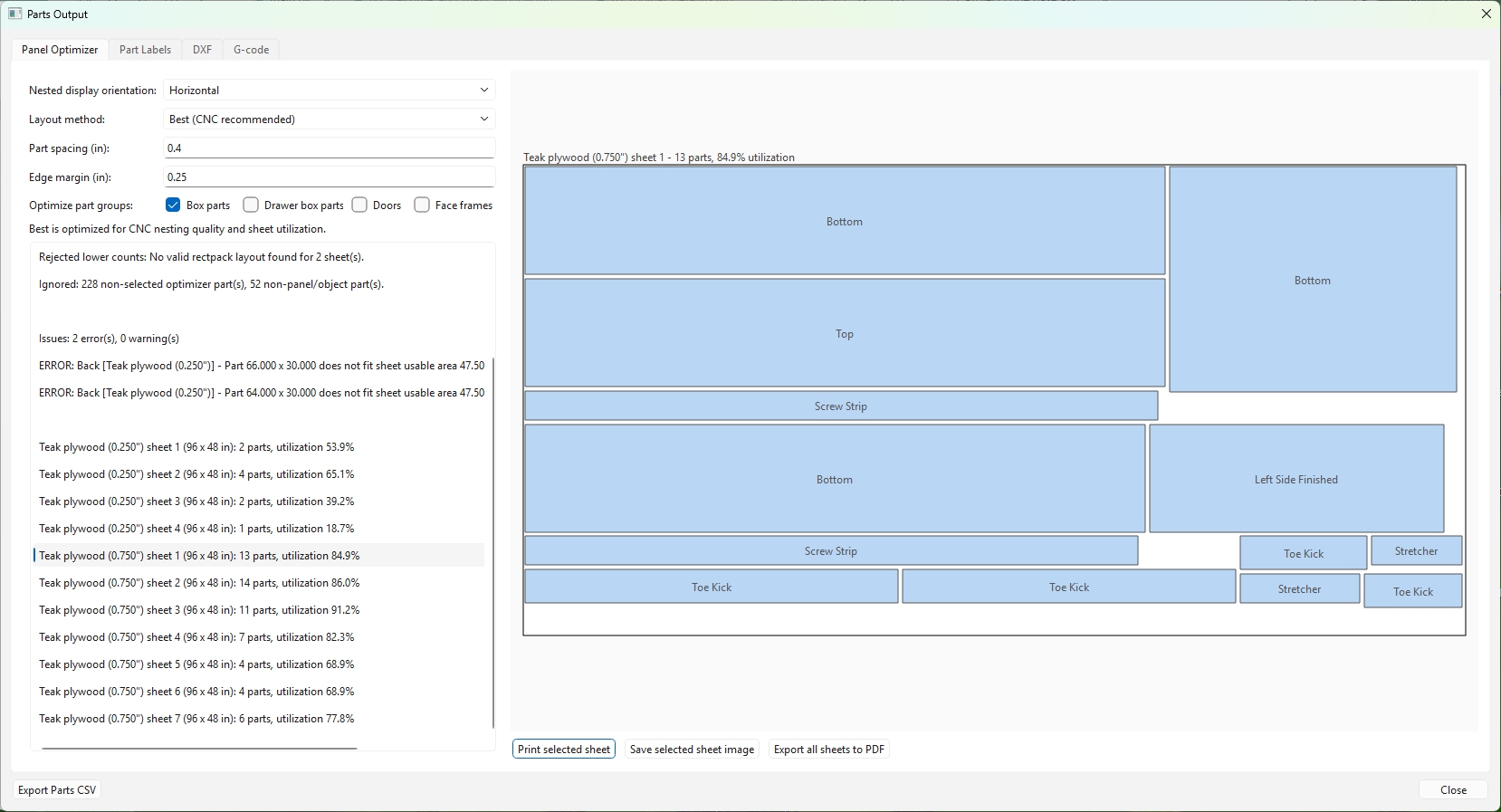Pick Teak plywood (0.750") sheet 6 row
The image size is (1501, 812).
[259, 692]
